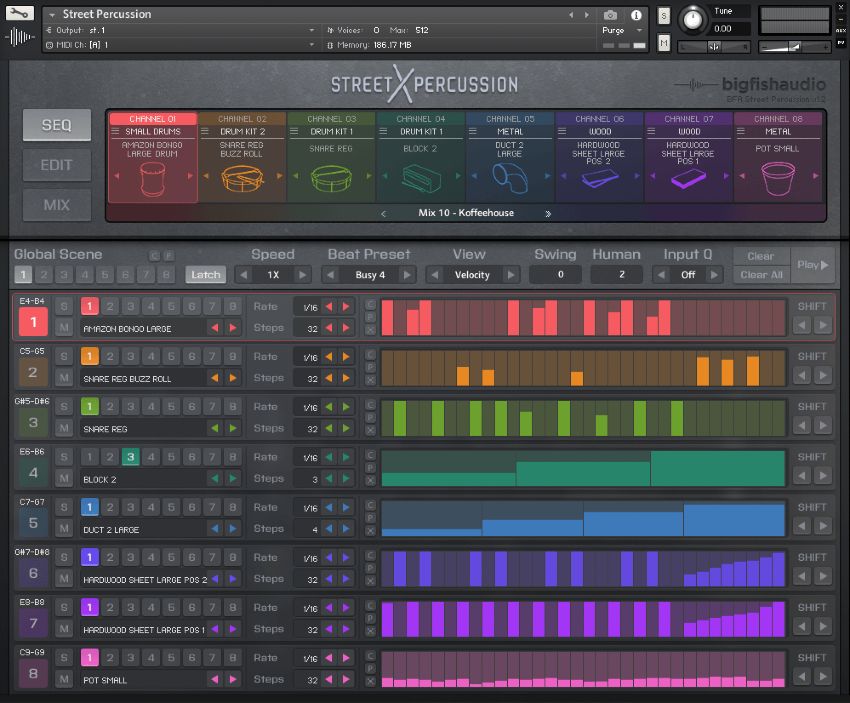850x703 pixels.
Task: Click the camera snapshot icon
Action: pyautogui.click(x=610, y=15)
